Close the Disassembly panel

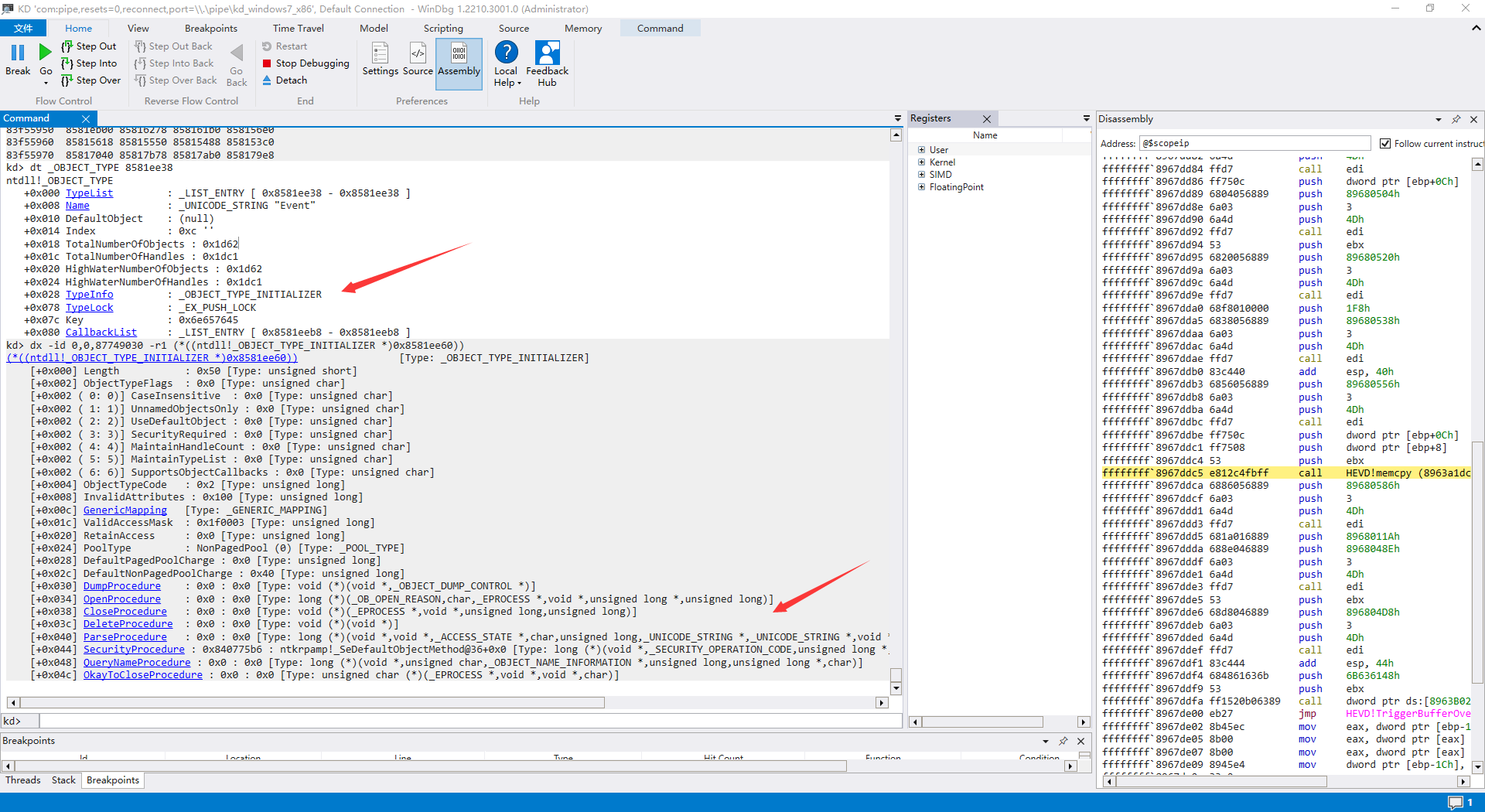point(1474,119)
